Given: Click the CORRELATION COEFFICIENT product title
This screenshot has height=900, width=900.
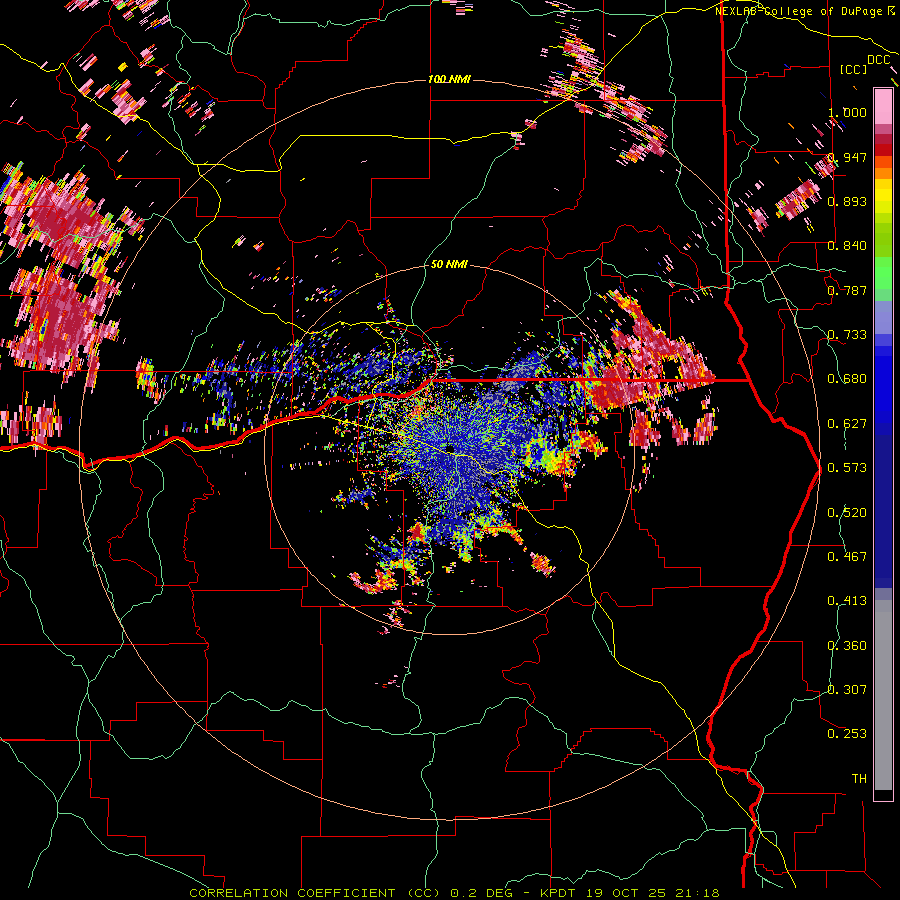Looking at the screenshot, I should [292, 893].
